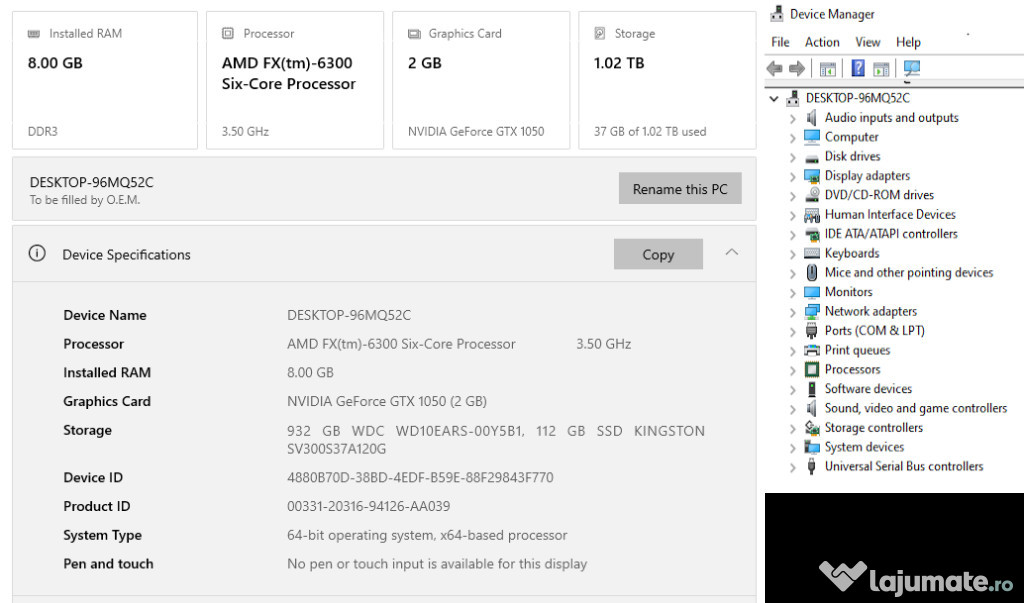Screen dimensions: 1024x603
Task: Click the Help toolbar icon in Device Manager
Action: point(857,69)
